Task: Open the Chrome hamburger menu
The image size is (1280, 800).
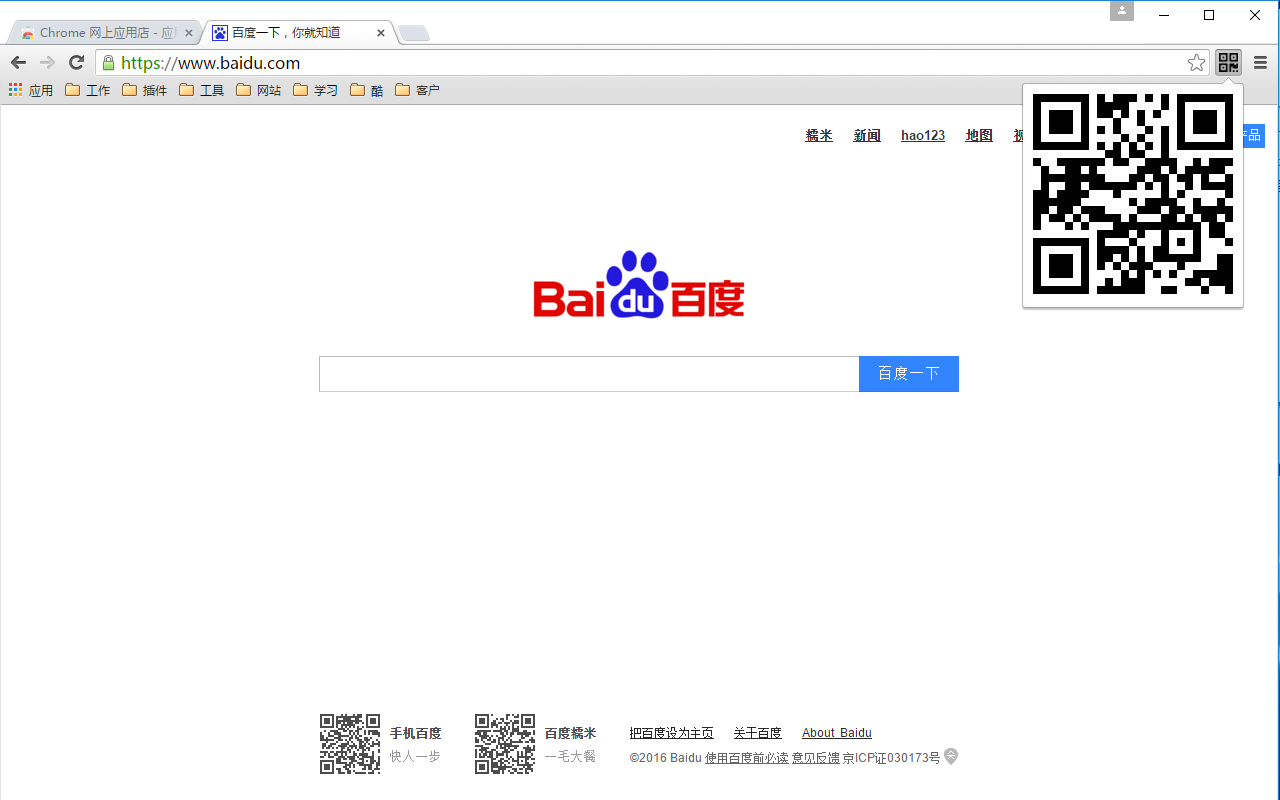Action: click(x=1260, y=63)
